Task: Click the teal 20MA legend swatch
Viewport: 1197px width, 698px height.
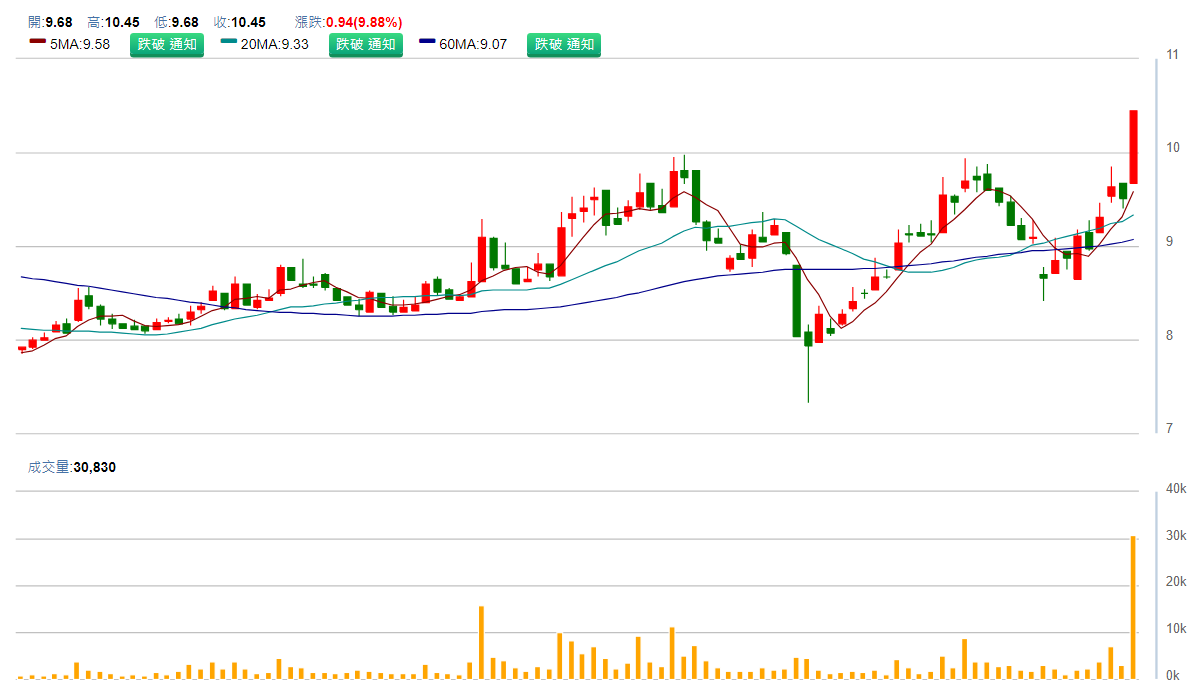Action: click(x=229, y=42)
